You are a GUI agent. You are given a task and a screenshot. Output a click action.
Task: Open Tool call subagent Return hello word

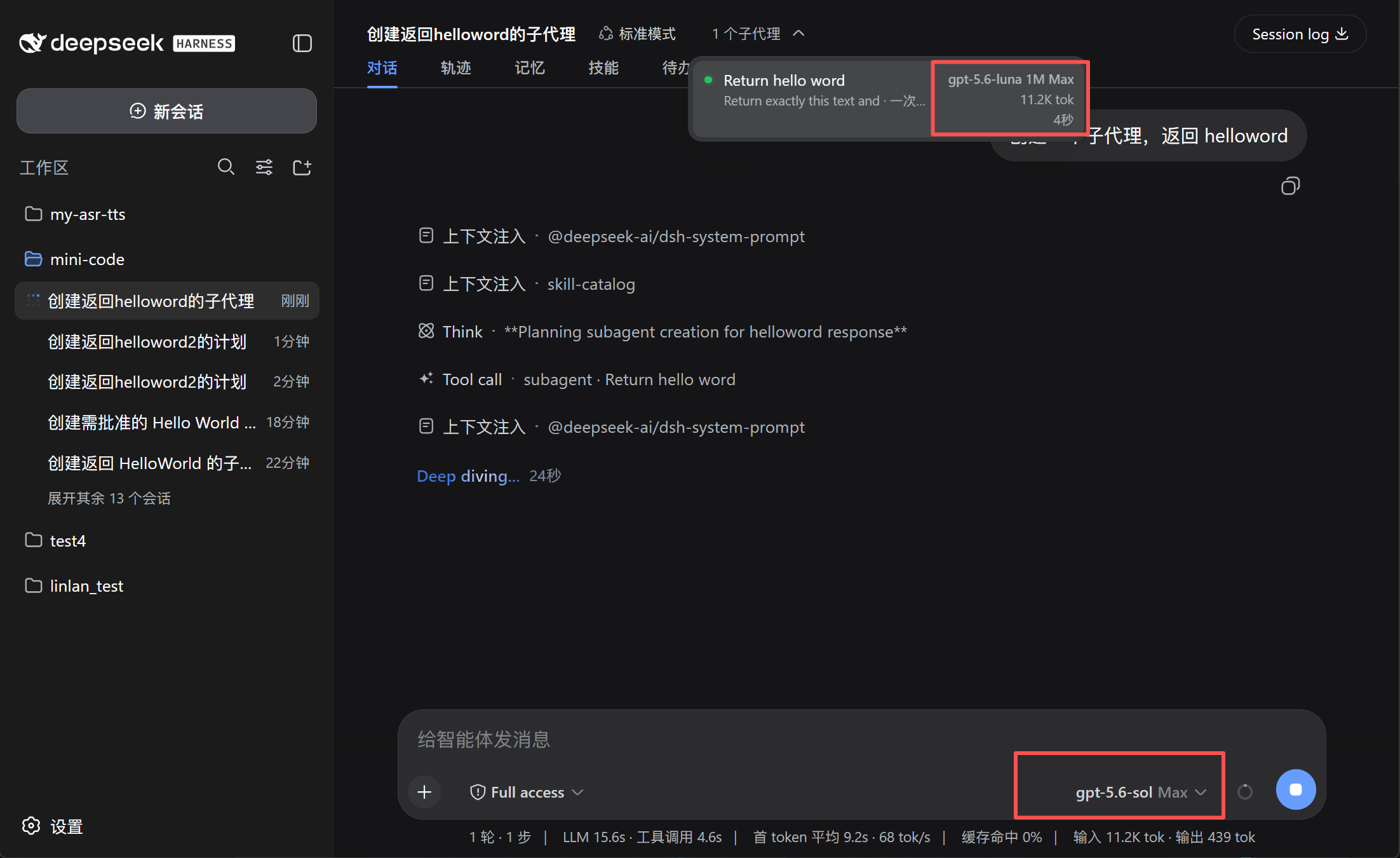pyautogui.click(x=576, y=379)
